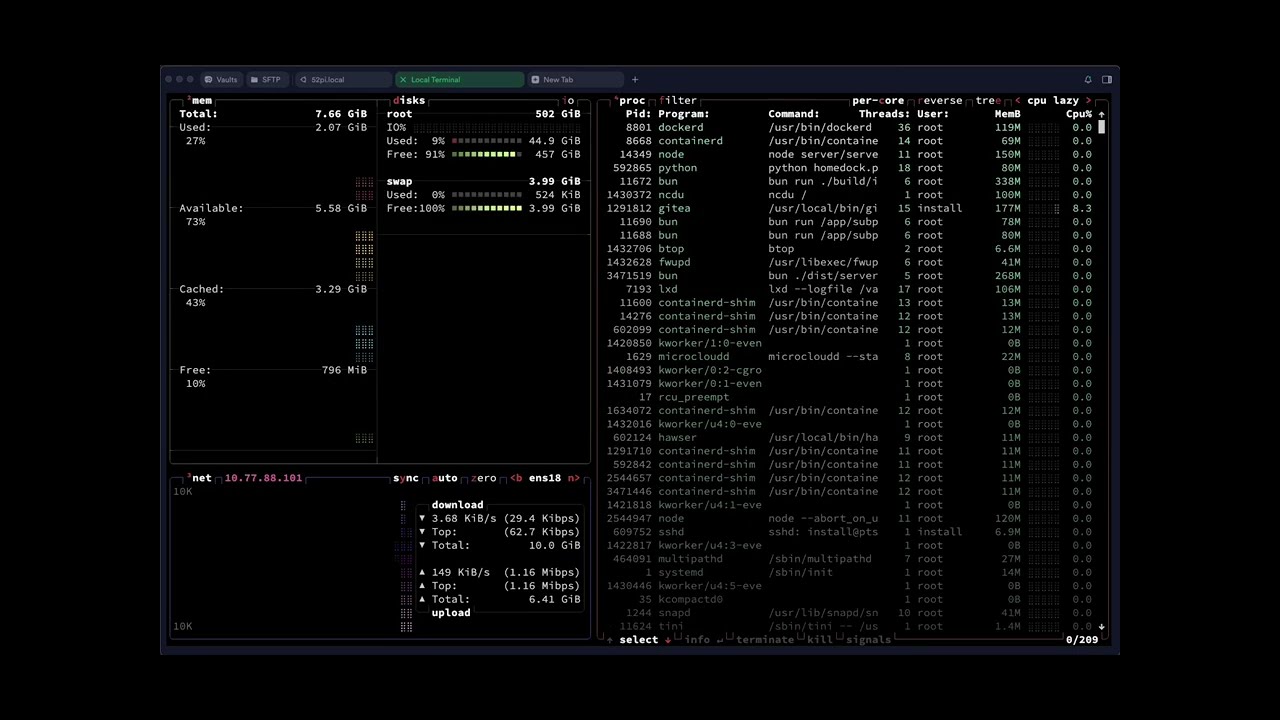Select the kcompactd0 process row
The width and height of the screenshot is (1280, 720).
pyautogui.click(x=851, y=599)
